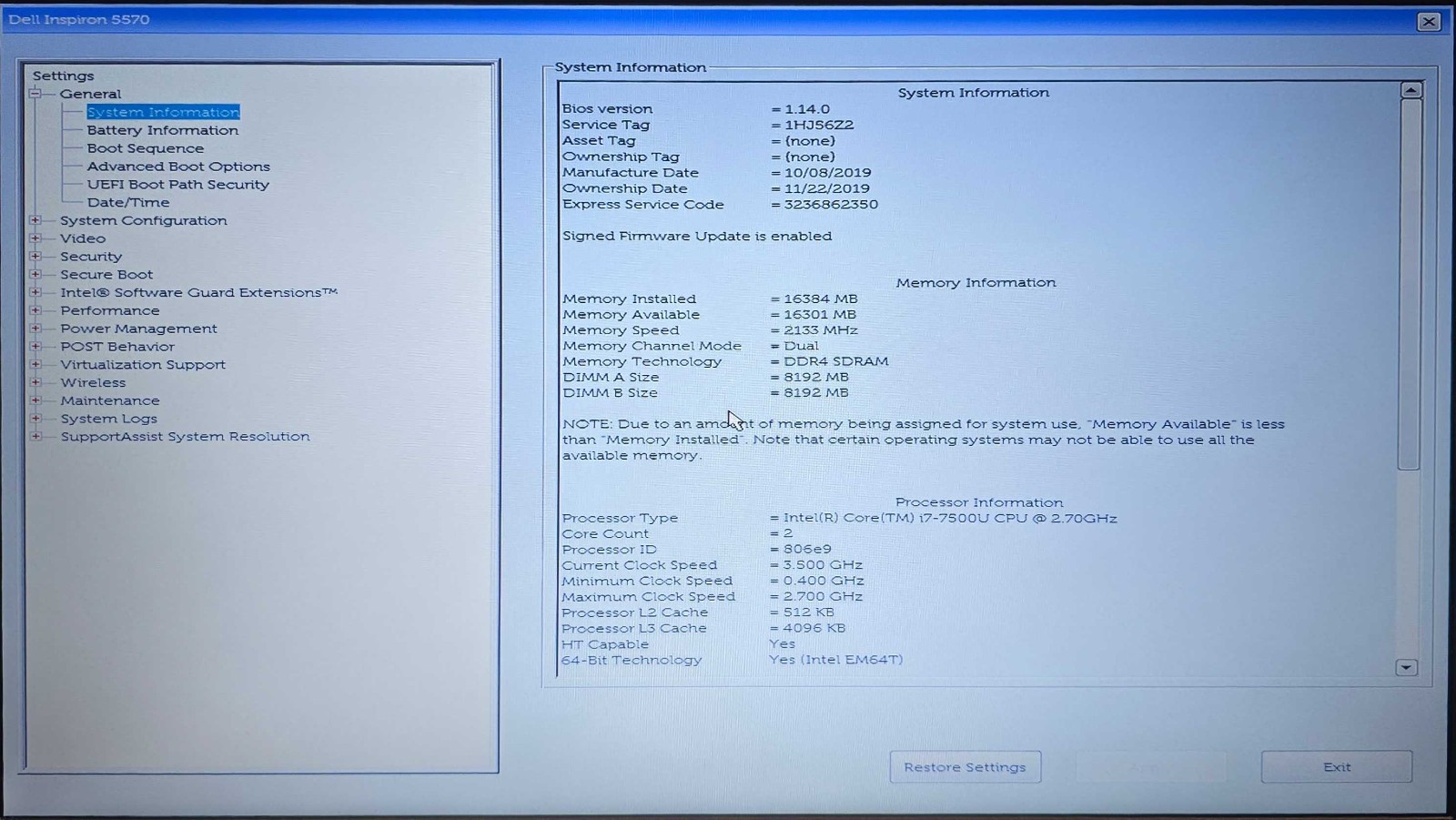Expand the Secure Boot node
Screen dimensions: 1456x820
(35, 273)
